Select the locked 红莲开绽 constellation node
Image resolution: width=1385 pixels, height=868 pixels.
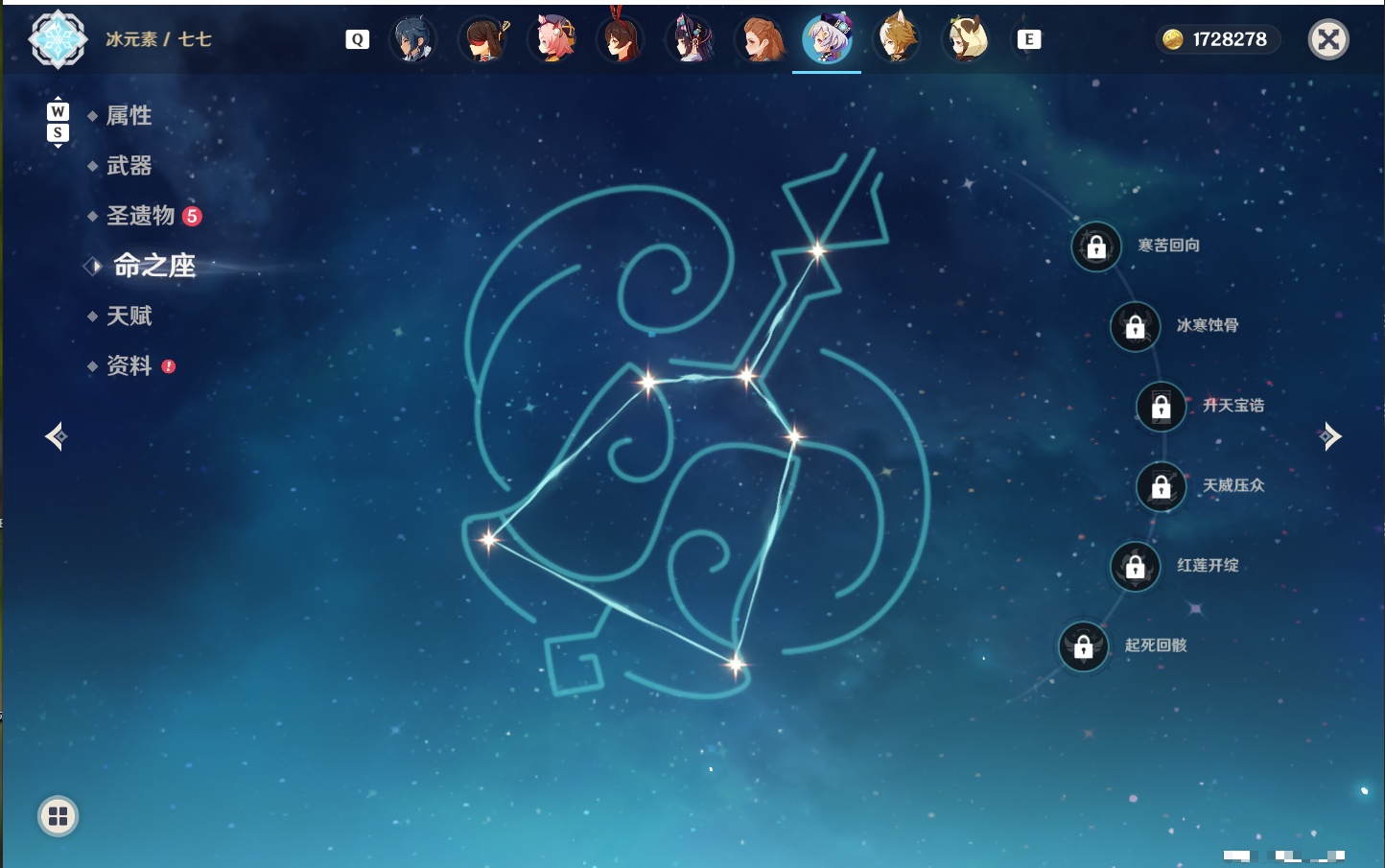pos(1136,566)
